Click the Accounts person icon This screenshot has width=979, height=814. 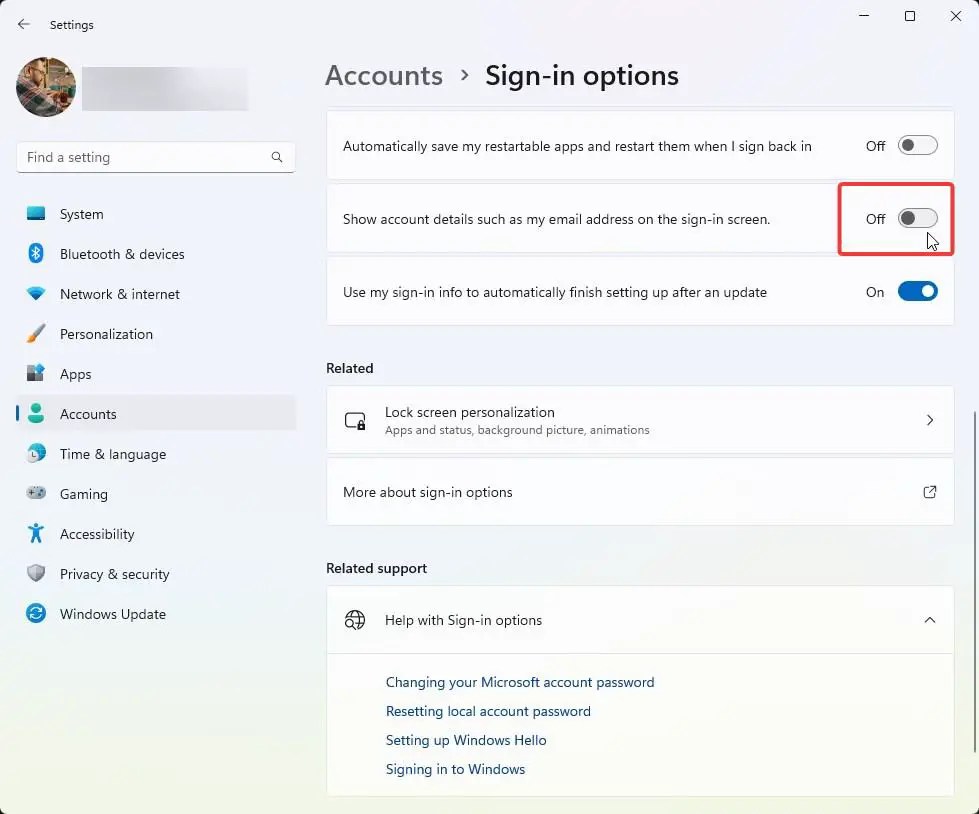36,413
